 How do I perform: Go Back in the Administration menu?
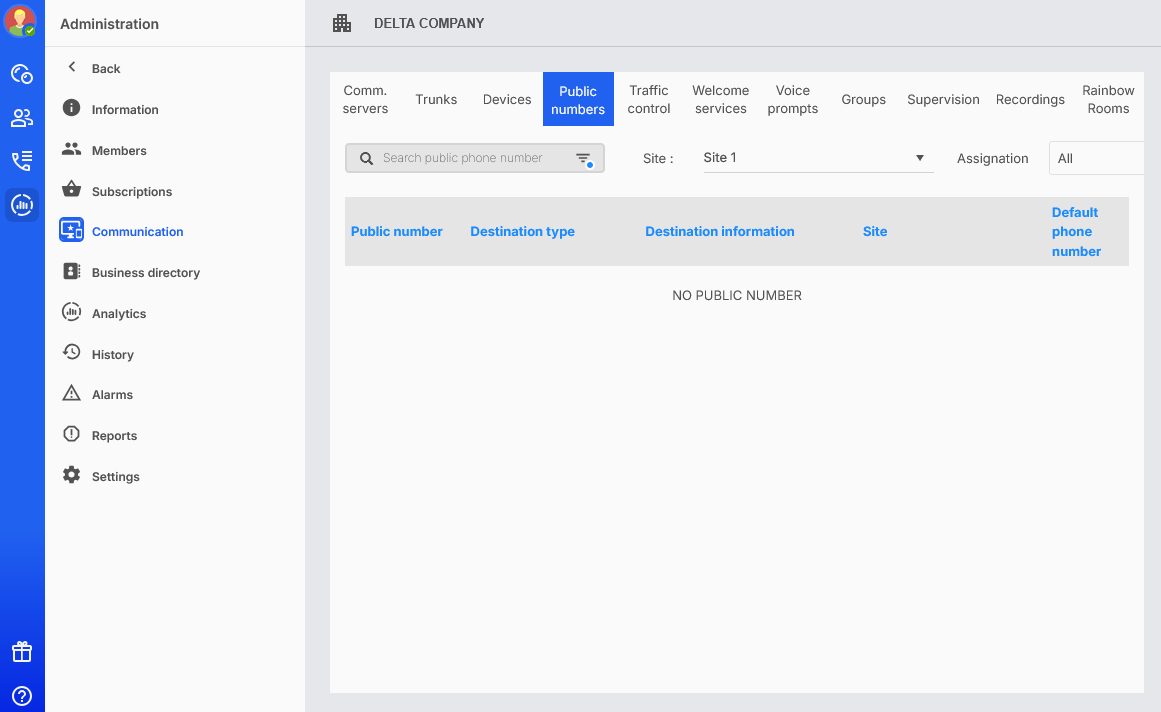click(105, 69)
